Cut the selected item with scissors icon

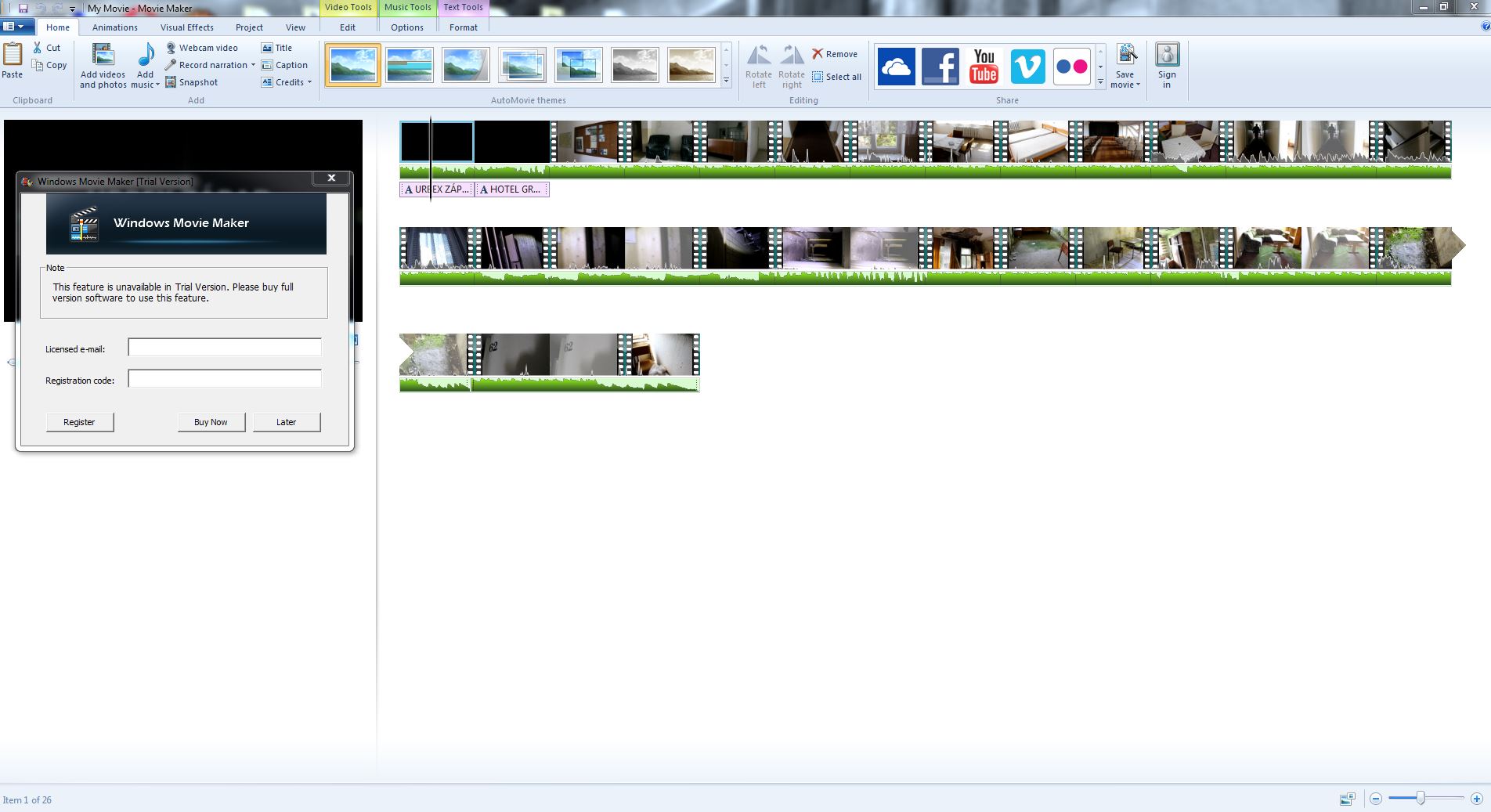[46, 48]
